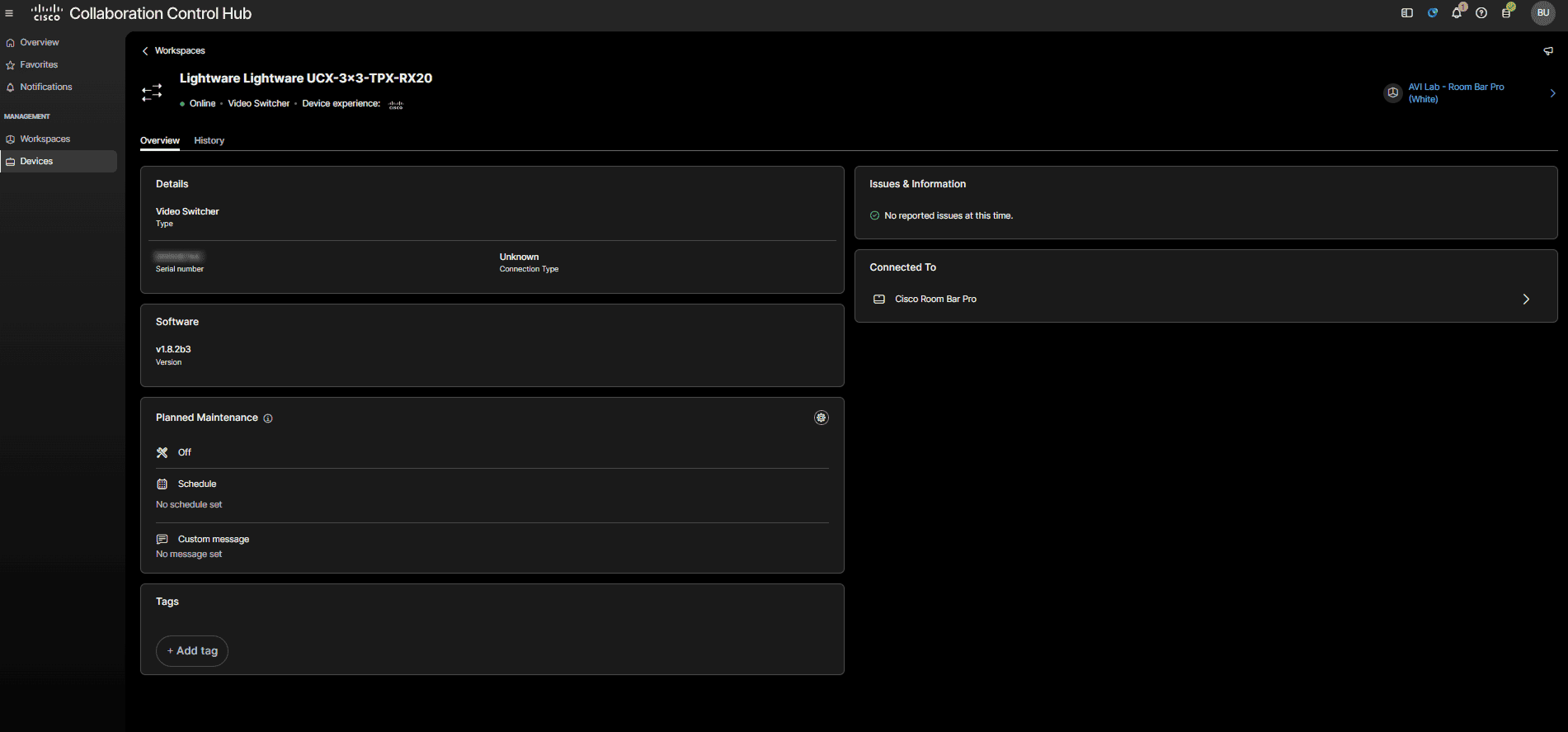The image size is (1568, 732).
Task: Click the video switcher device icon
Action: 152,92
